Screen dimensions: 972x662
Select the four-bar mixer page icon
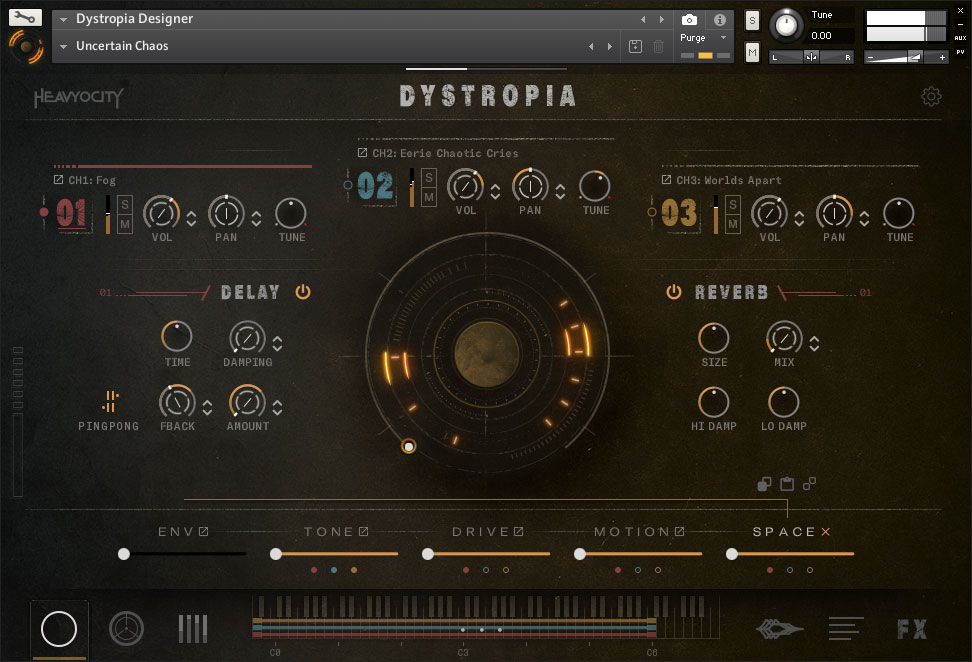[x=193, y=629]
